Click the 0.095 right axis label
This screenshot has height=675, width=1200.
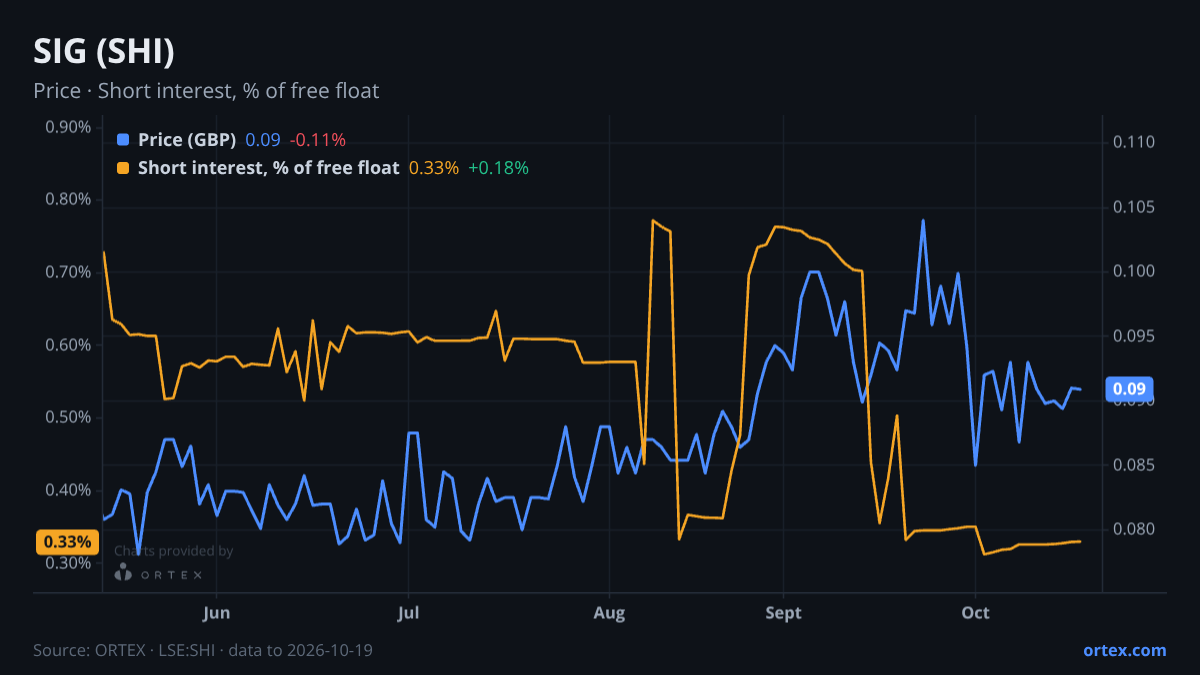1134,336
